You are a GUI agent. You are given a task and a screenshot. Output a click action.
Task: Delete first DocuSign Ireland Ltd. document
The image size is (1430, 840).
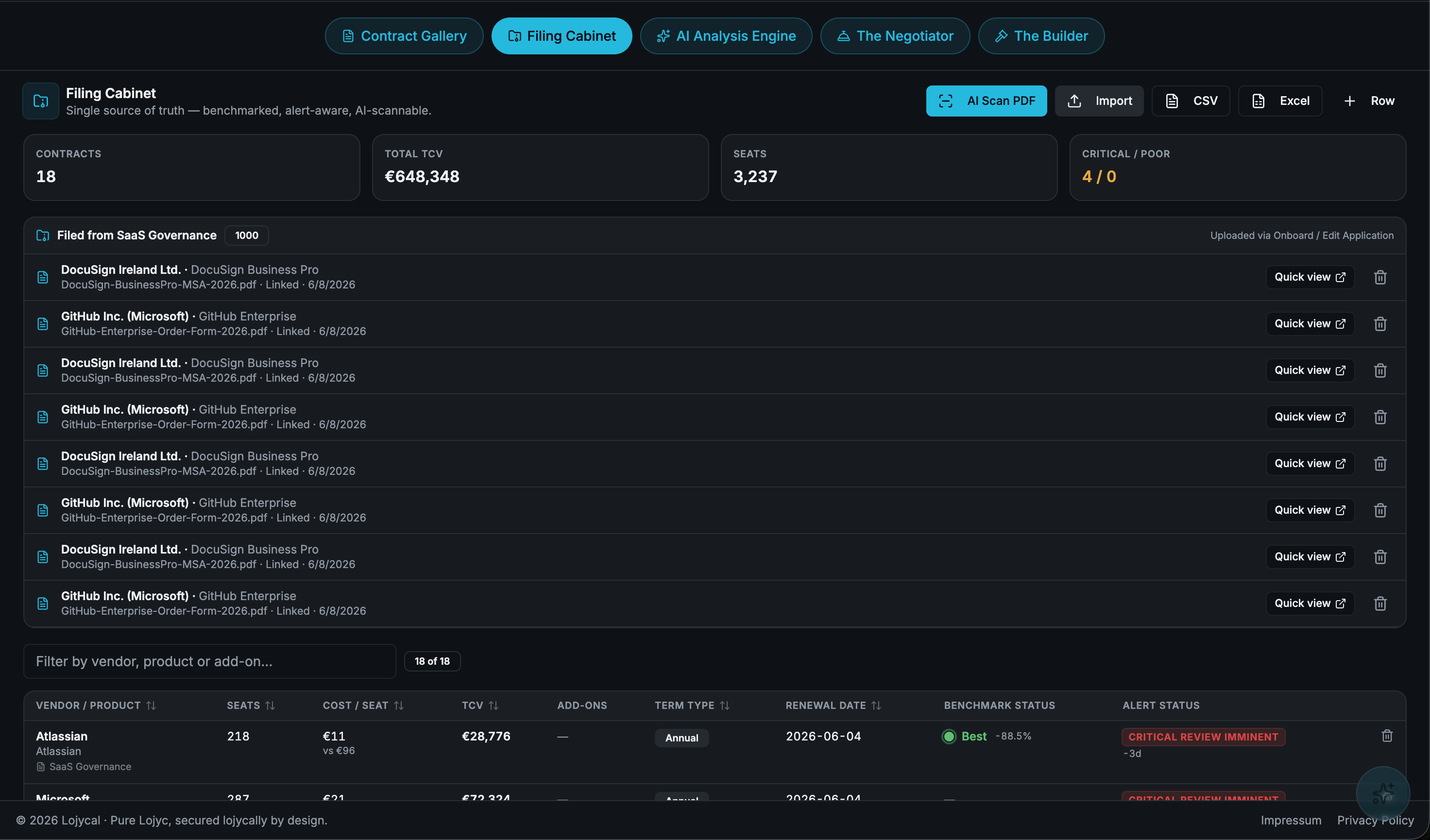click(x=1380, y=277)
